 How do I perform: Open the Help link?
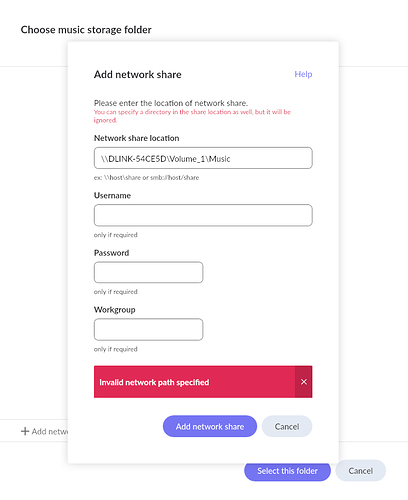303,74
